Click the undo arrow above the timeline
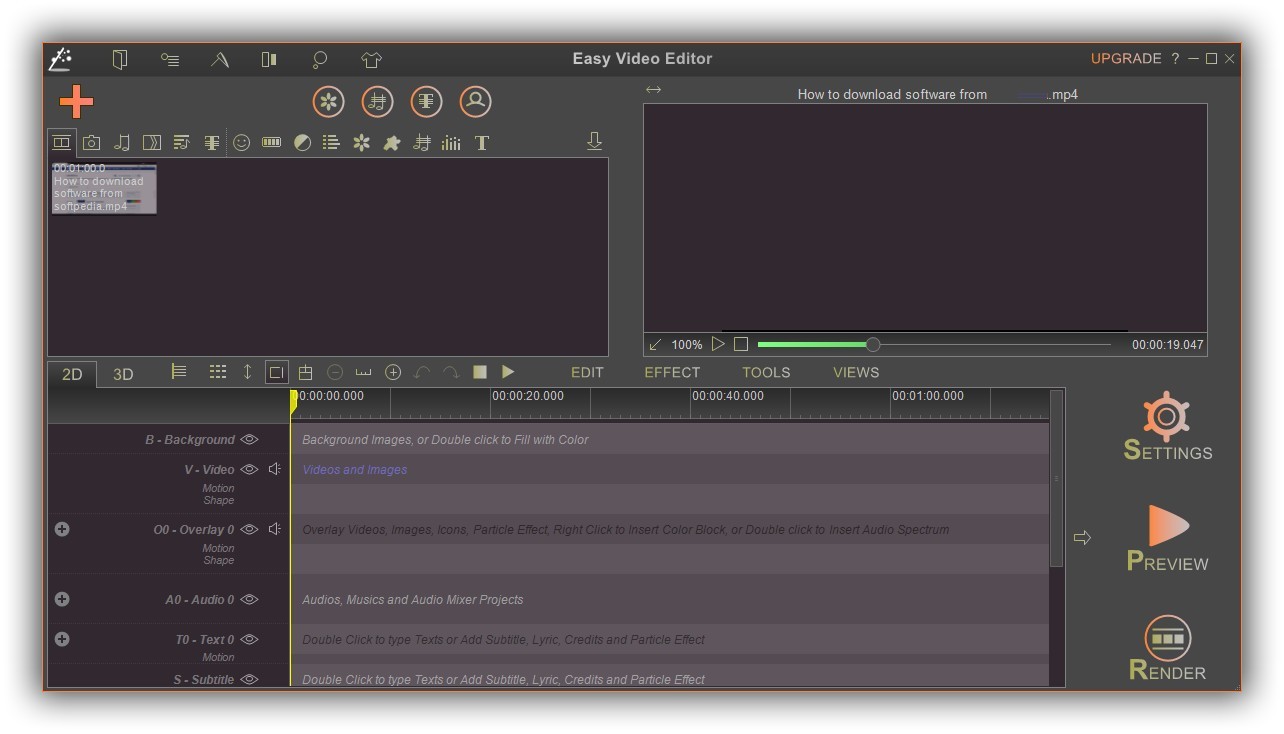 (421, 371)
